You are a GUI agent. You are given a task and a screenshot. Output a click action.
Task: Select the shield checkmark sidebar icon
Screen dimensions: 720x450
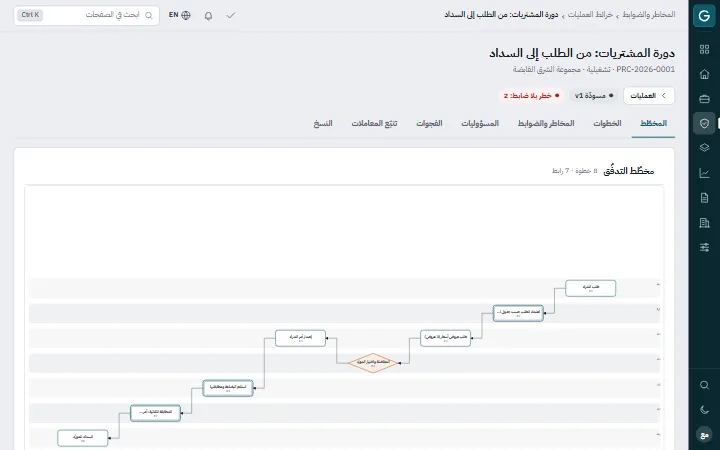704,124
